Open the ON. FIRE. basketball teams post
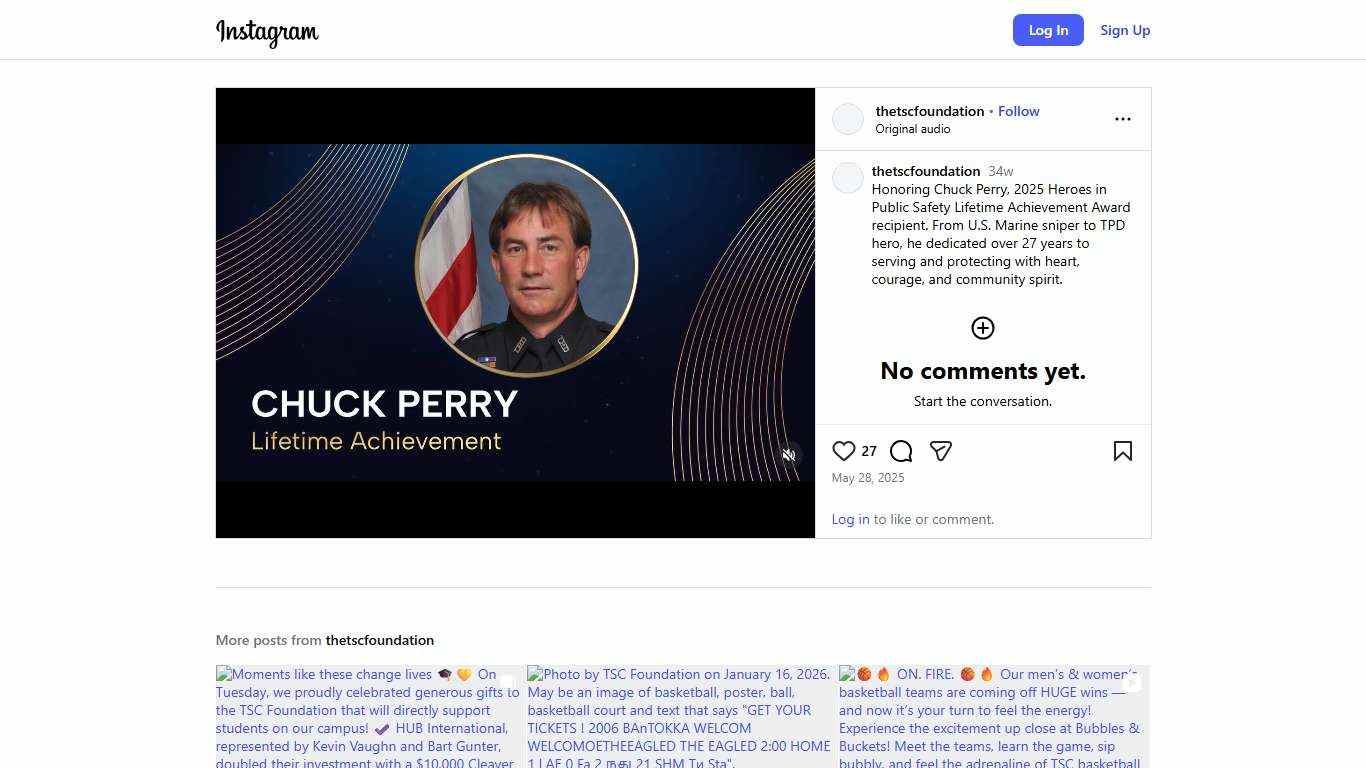The height and width of the screenshot is (768, 1366). (994, 717)
